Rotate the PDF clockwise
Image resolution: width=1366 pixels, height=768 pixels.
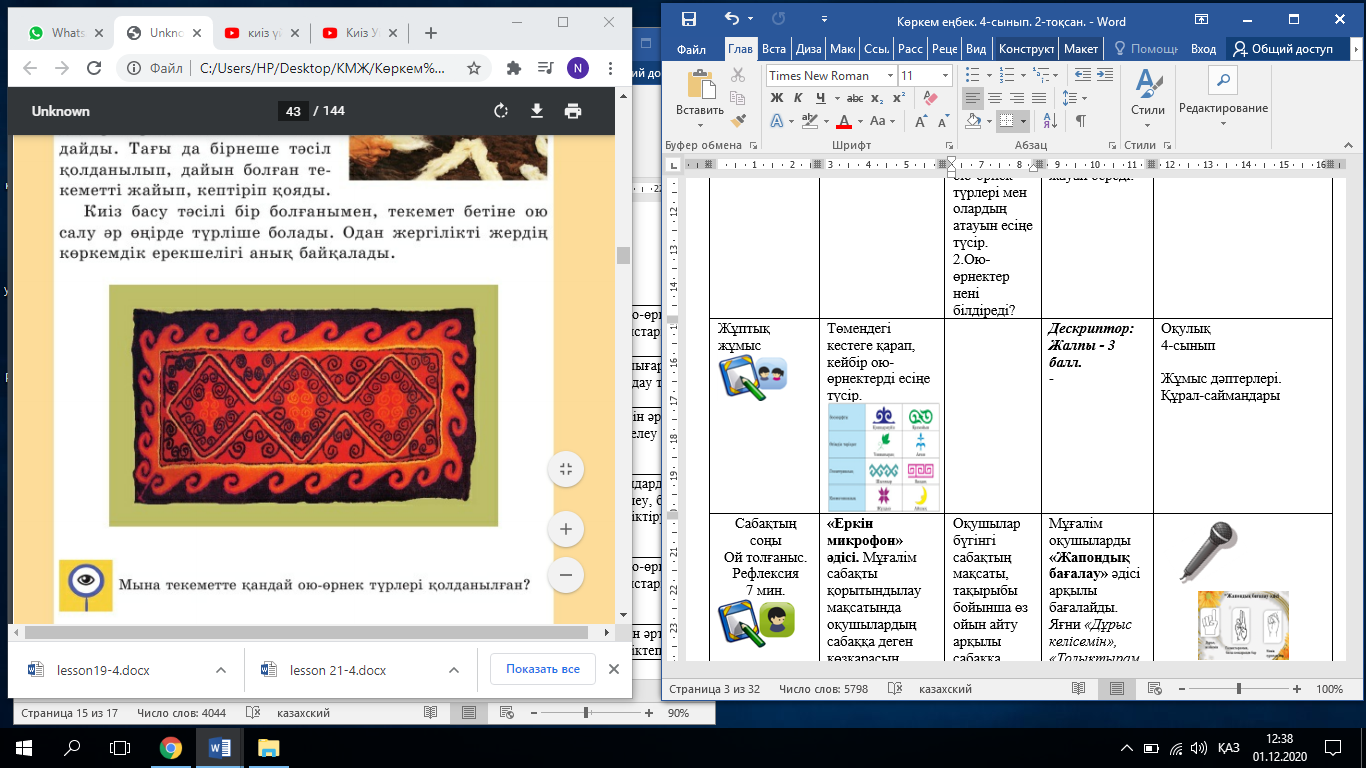coord(501,111)
